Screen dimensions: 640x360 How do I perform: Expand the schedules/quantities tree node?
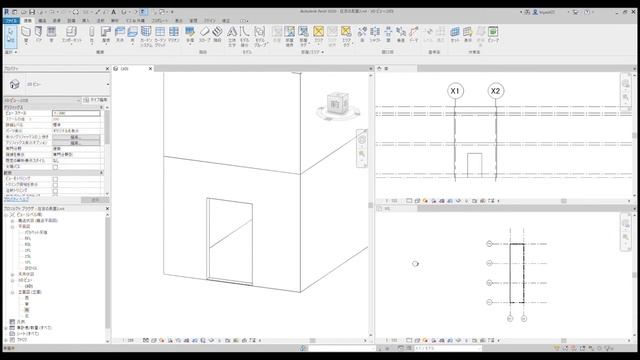(6, 328)
